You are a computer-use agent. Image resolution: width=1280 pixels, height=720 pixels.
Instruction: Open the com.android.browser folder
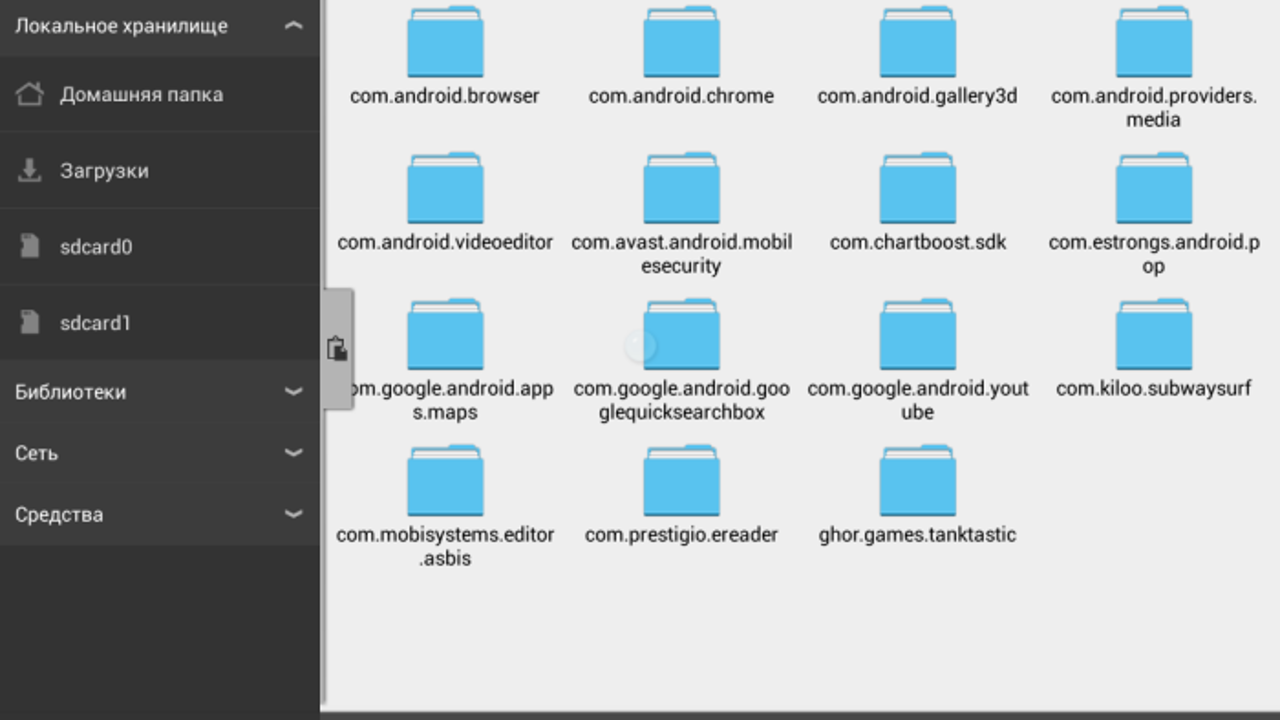pyautogui.click(x=445, y=45)
